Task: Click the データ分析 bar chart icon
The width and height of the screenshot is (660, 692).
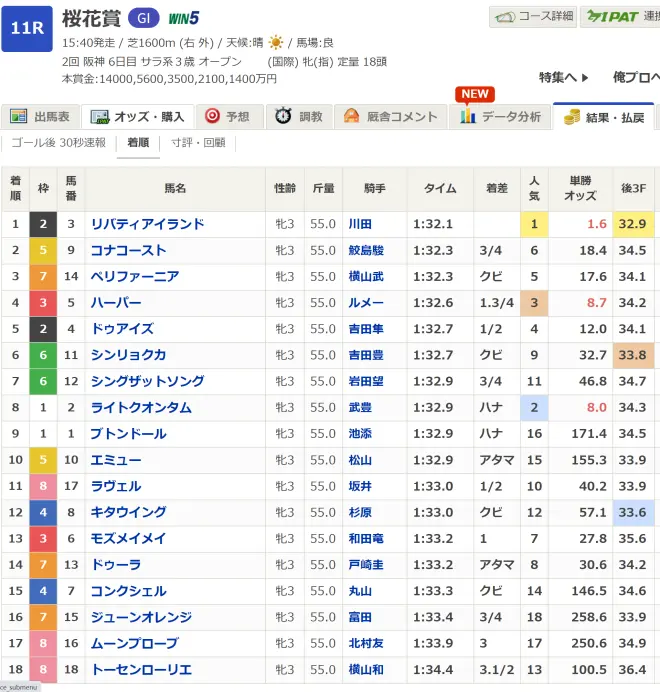Action: click(467, 117)
